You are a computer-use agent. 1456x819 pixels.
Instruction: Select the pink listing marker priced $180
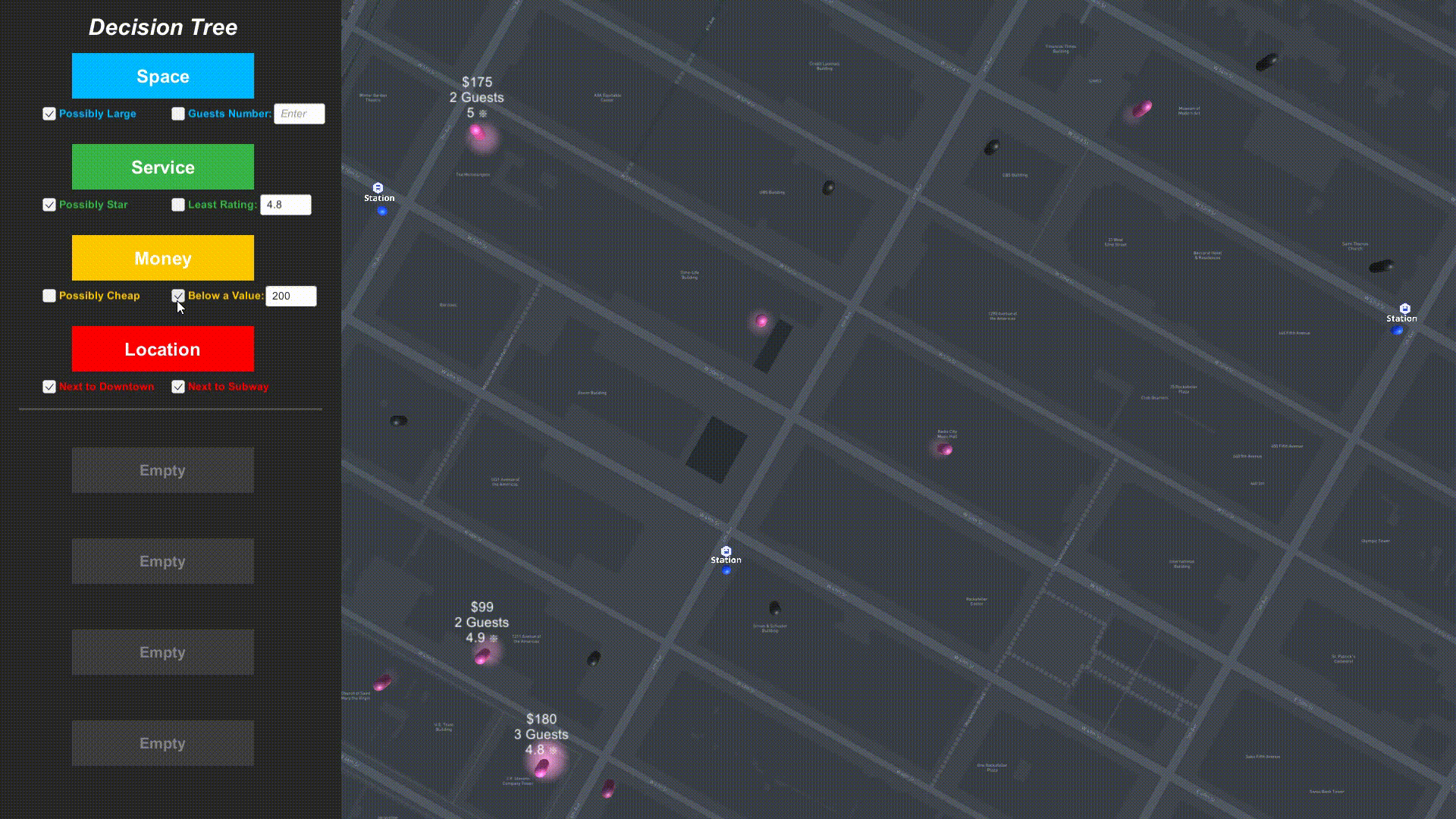point(541,767)
